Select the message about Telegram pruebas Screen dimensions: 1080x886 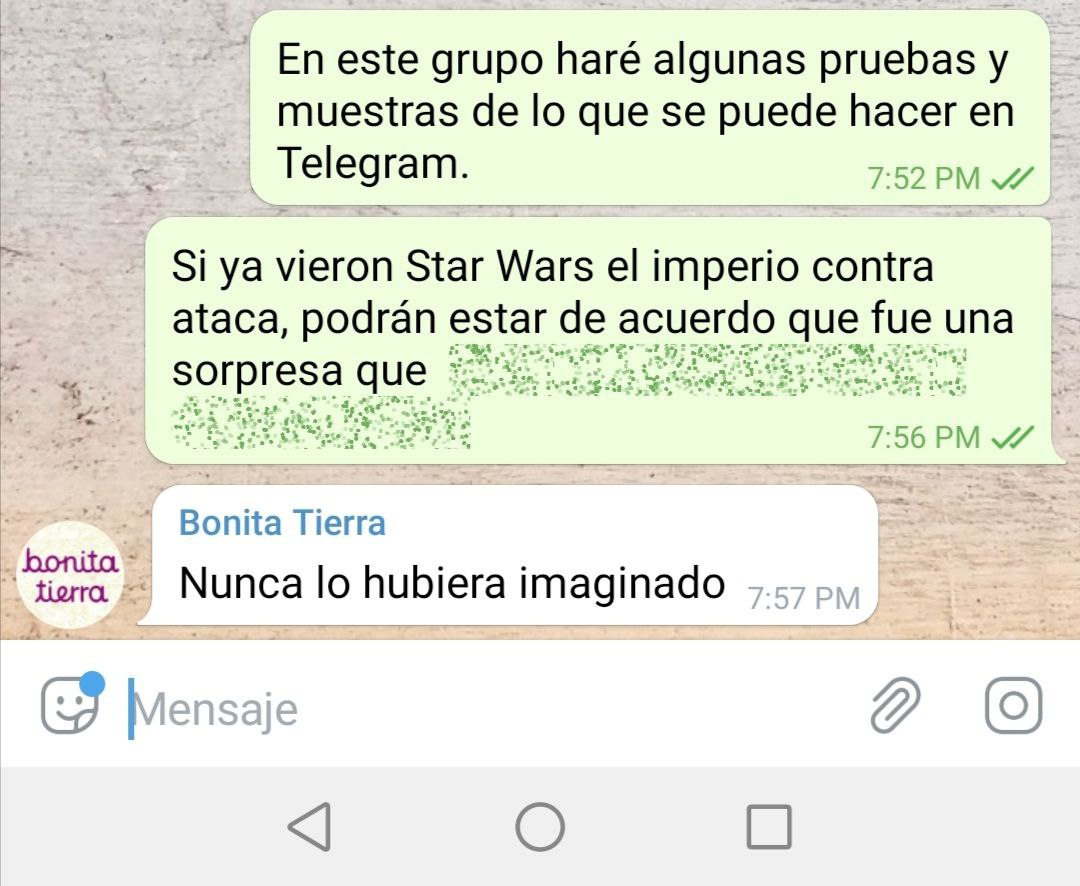pyautogui.click(x=650, y=107)
